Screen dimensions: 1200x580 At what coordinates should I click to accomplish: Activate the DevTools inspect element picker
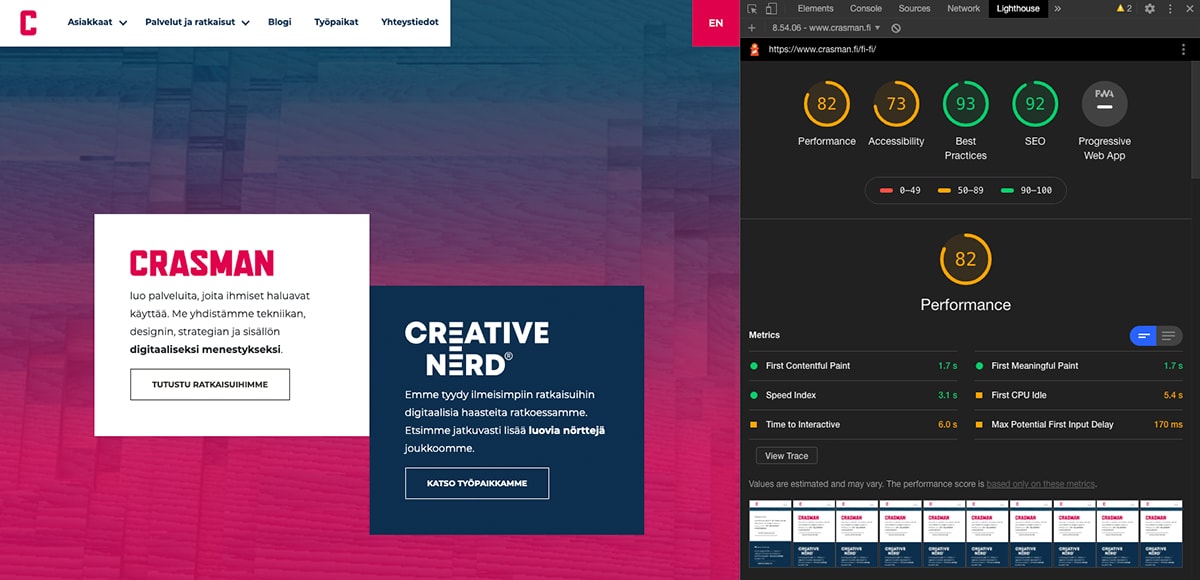tap(752, 9)
